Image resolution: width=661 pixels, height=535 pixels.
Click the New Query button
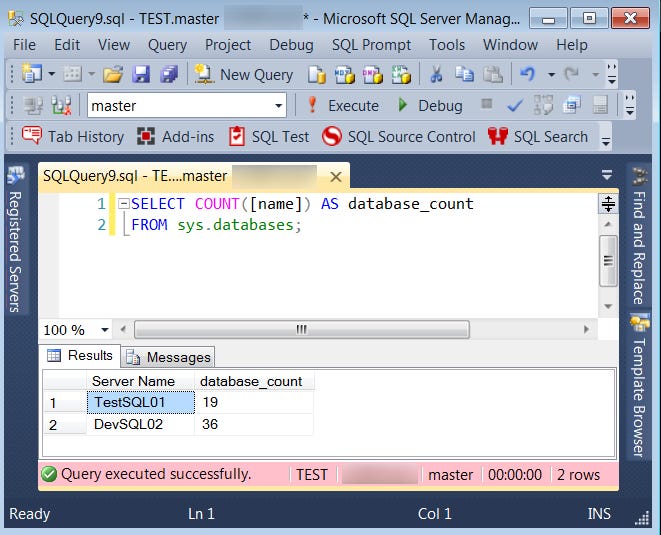tap(243, 74)
